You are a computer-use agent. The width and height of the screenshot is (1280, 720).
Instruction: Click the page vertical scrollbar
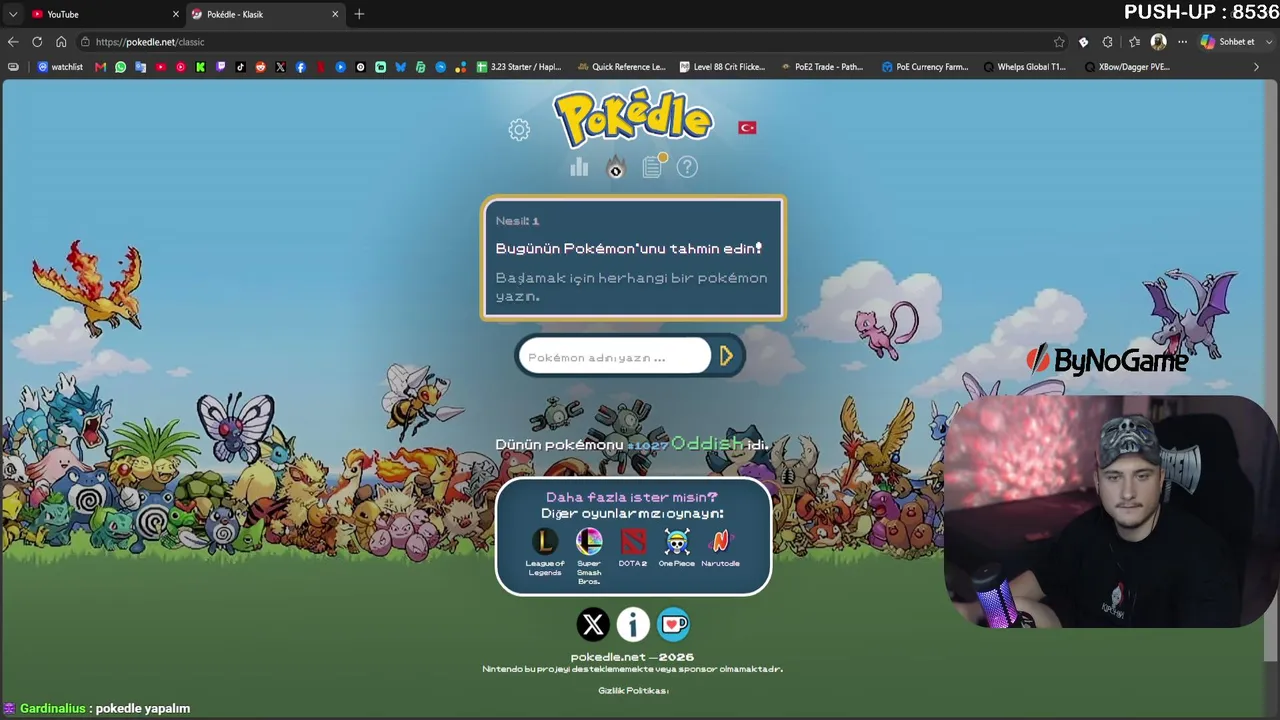[x=1272, y=370]
